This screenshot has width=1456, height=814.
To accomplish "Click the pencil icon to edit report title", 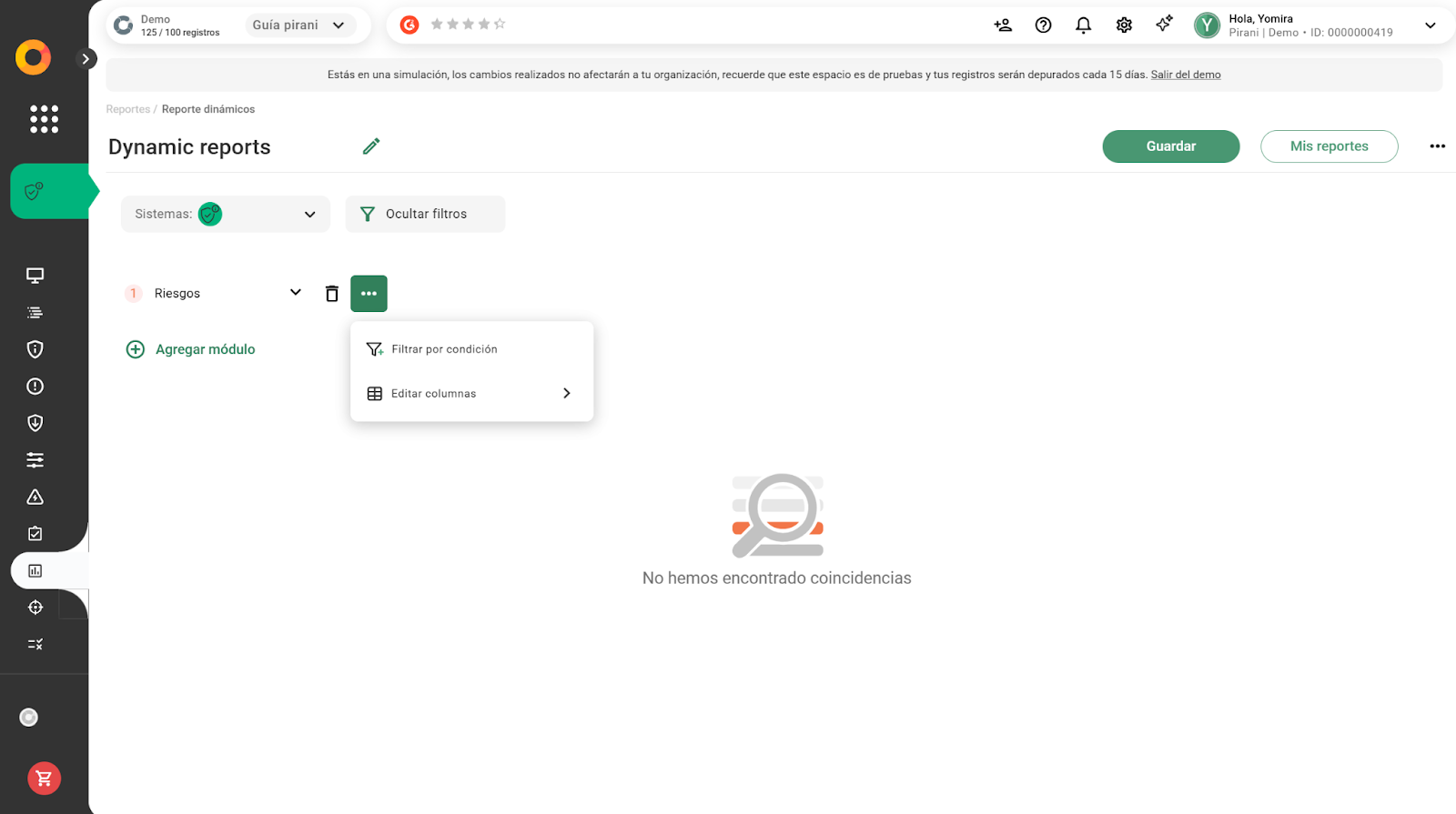I will [370, 146].
